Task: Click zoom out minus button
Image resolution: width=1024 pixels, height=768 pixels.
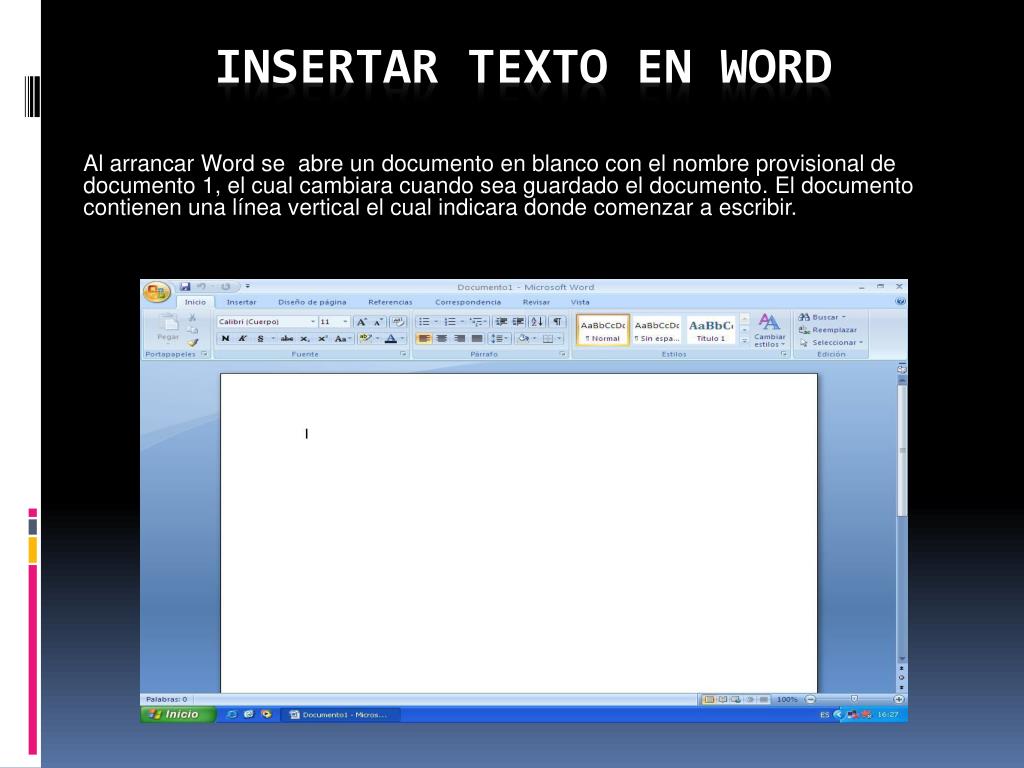Action: 810,699
